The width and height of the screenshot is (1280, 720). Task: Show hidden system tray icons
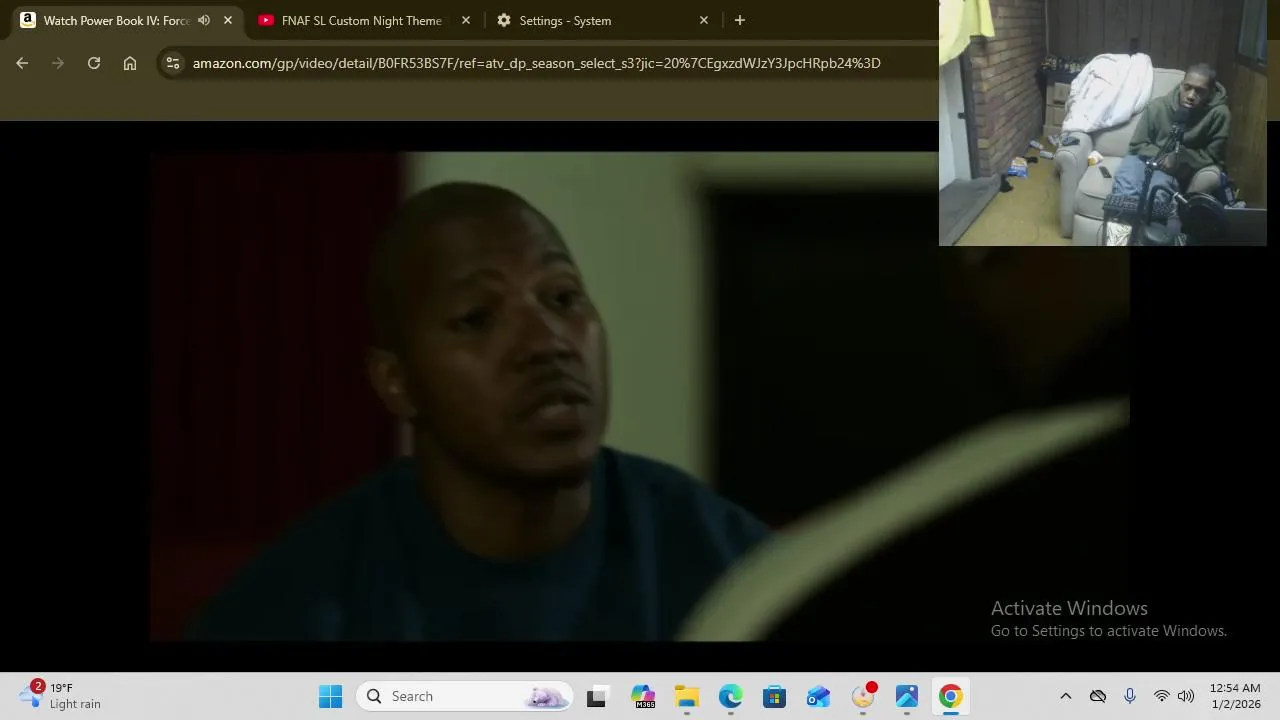pos(1066,696)
